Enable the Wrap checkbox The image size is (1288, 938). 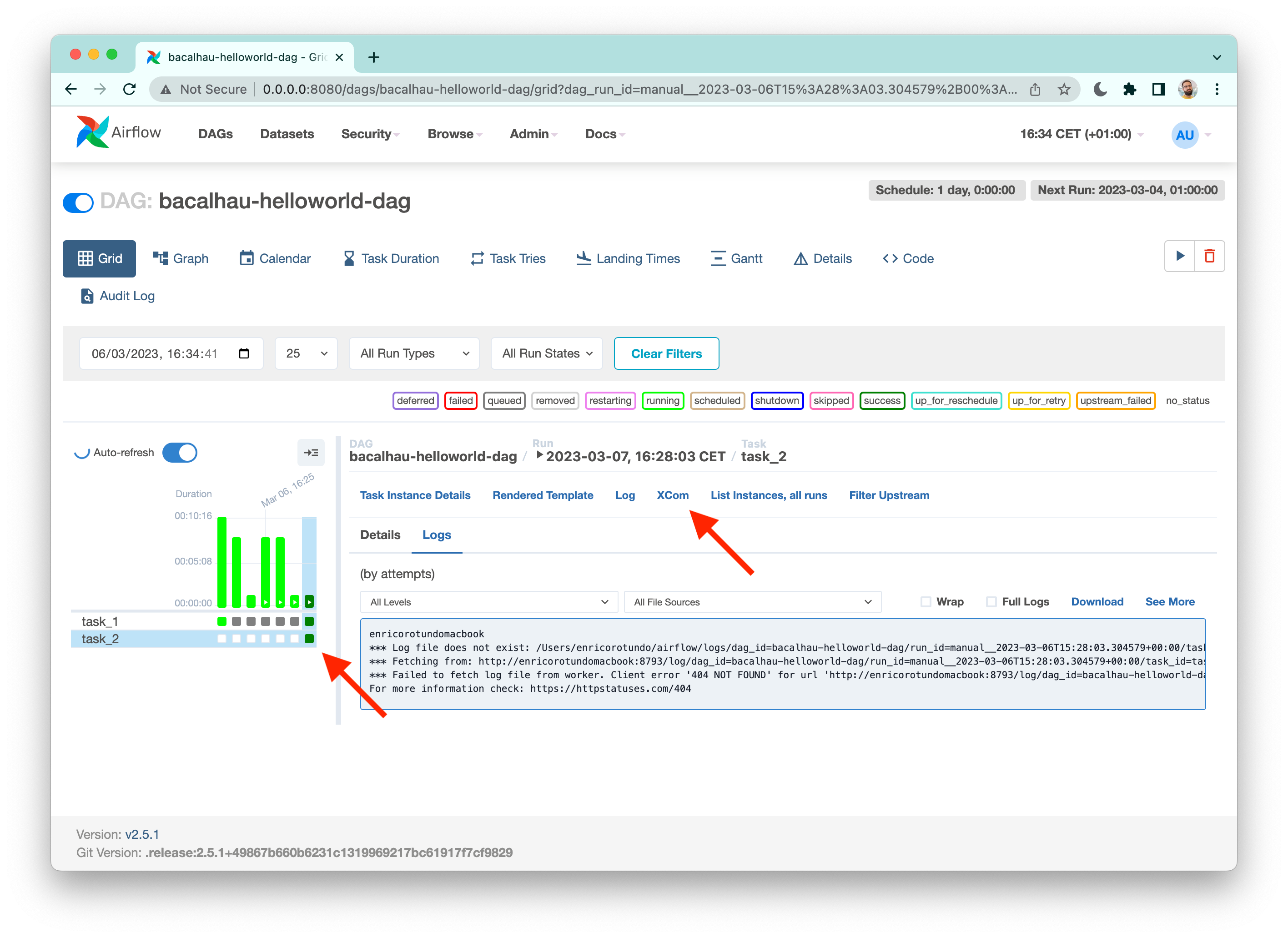[926, 602]
